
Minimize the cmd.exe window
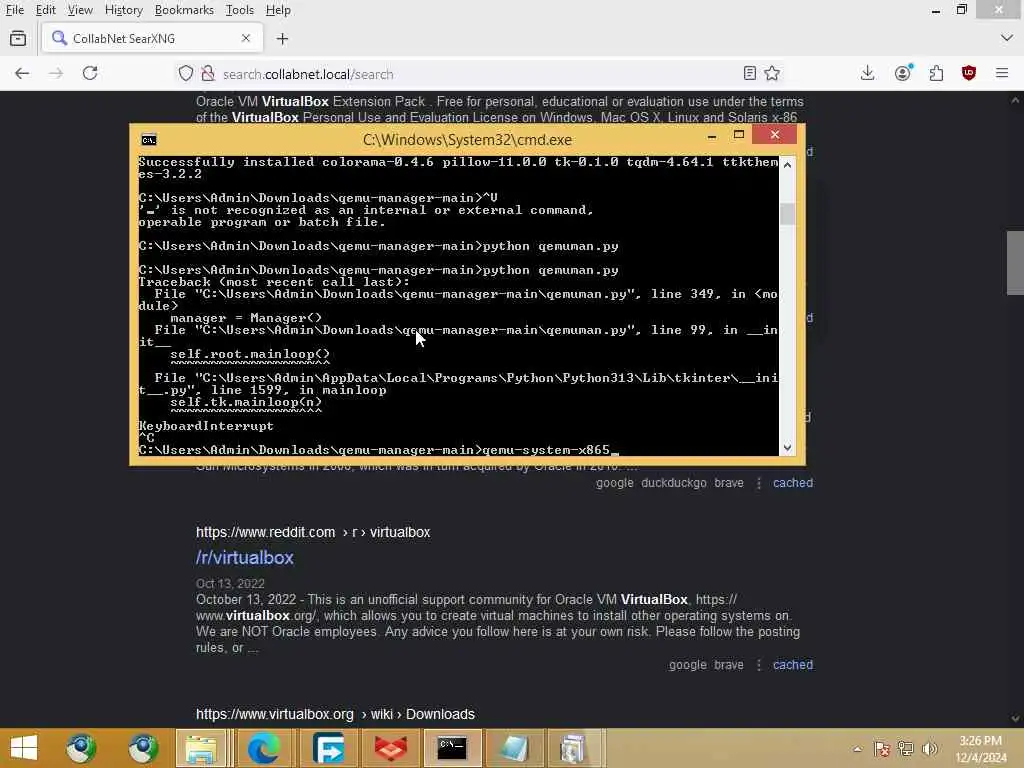[x=712, y=135]
